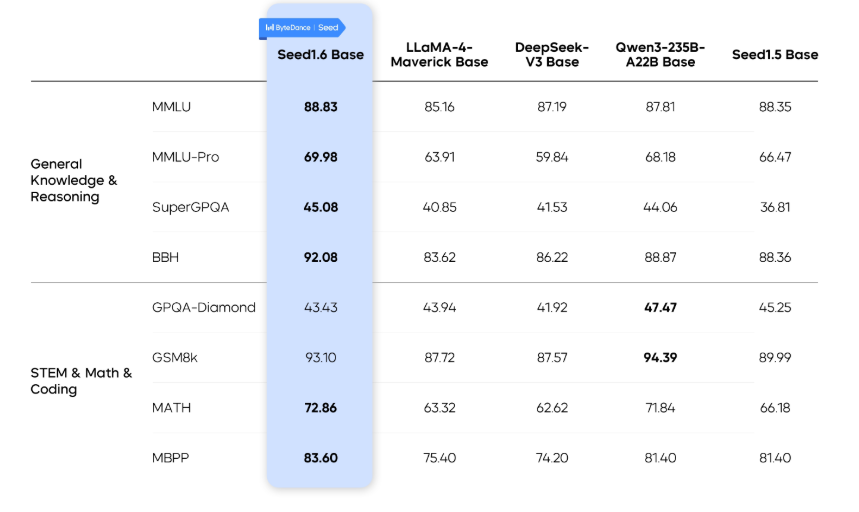The width and height of the screenshot is (859, 512).
Task: Click the Seed1.5 SuperGPQA score 36.81
Action: [x=774, y=207]
